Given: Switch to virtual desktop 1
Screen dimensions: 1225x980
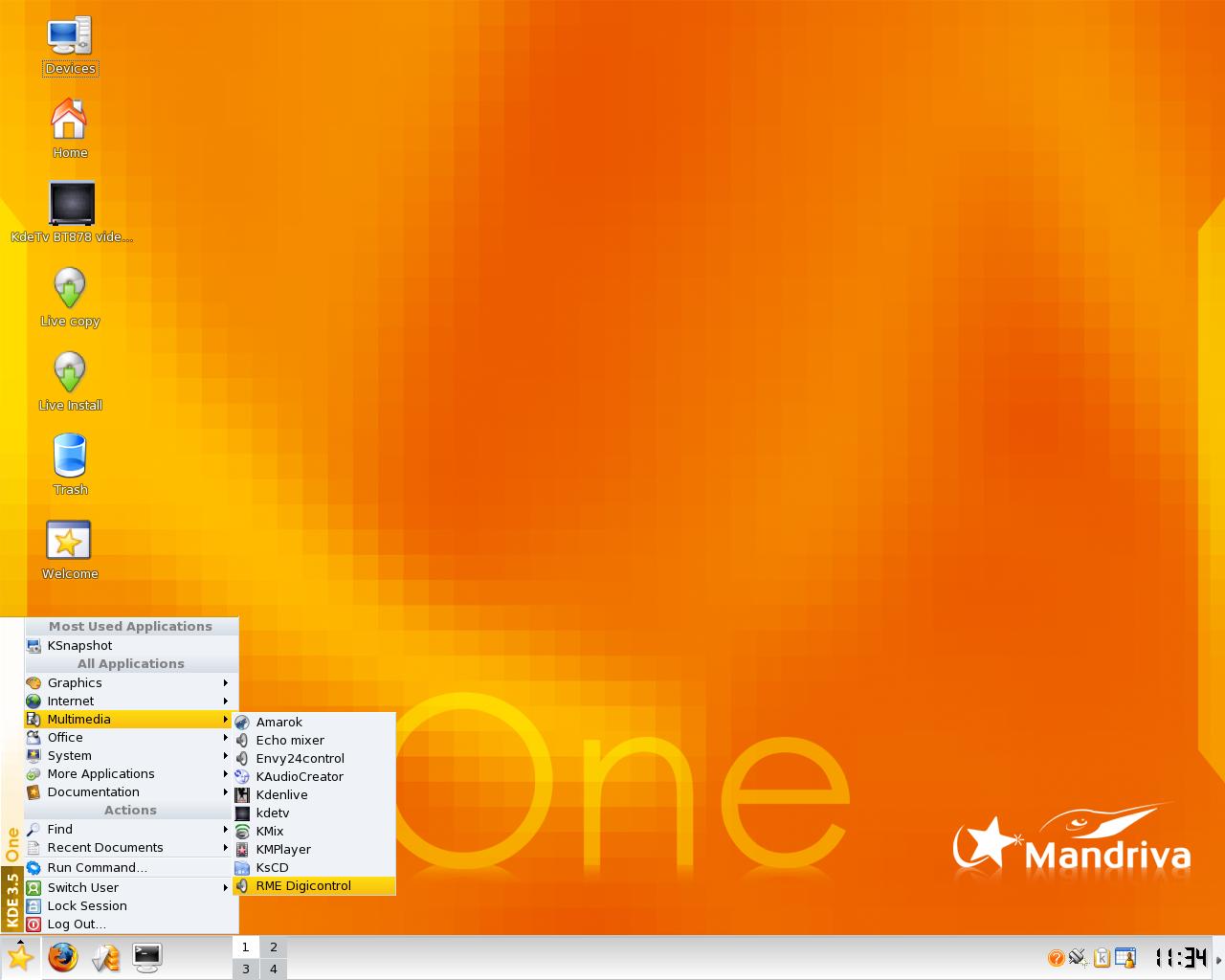Looking at the screenshot, I should pos(245,947).
